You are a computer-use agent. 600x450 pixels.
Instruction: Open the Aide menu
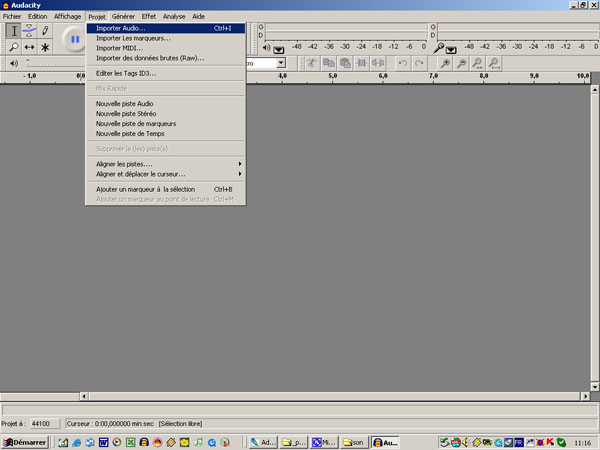[x=198, y=16]
